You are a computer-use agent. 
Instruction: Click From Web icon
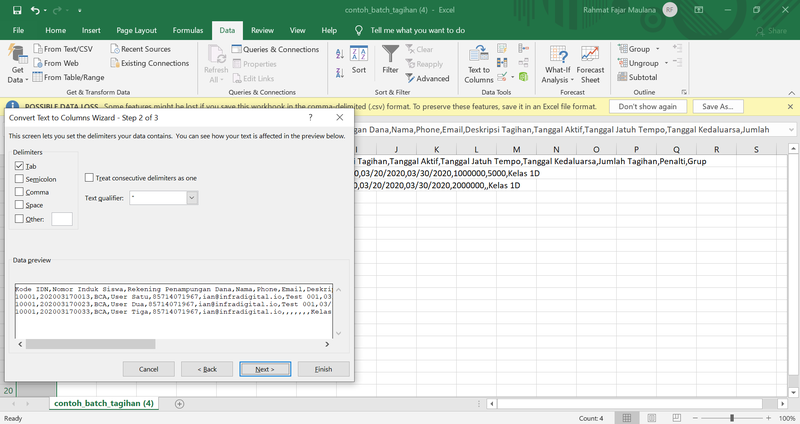[38, 63]
